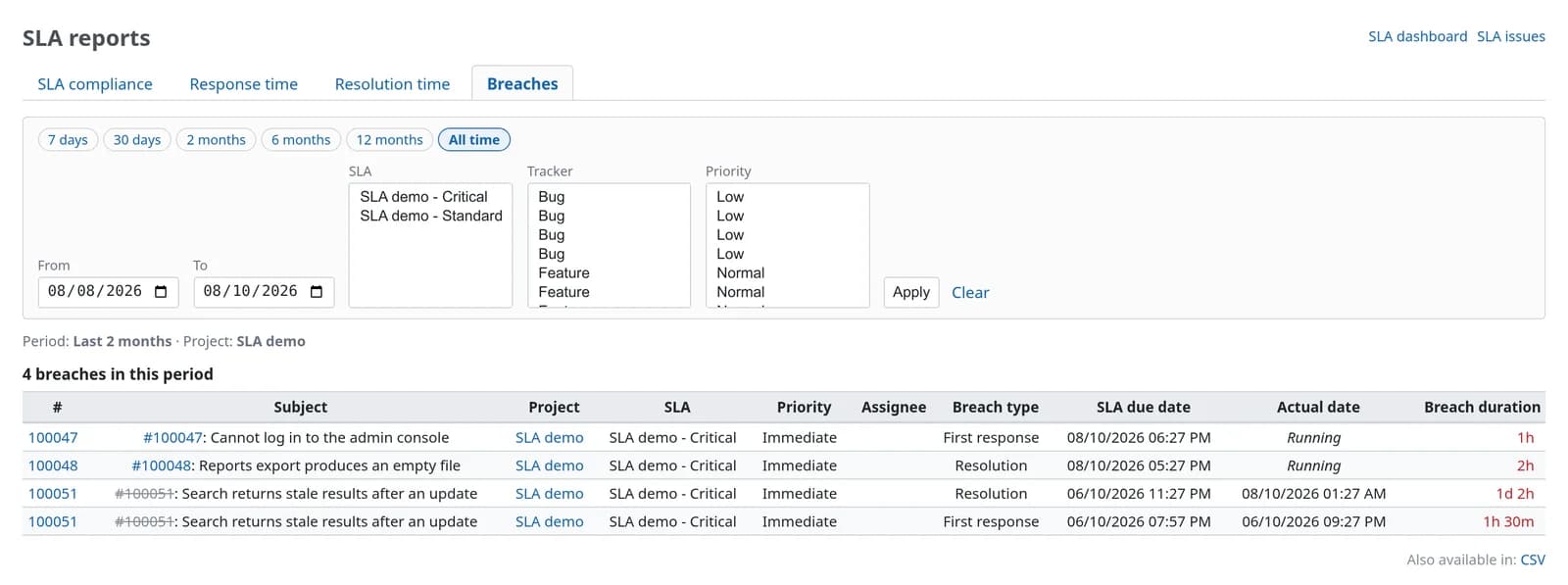Open the Resolution time tab
The width and height of the screenshot is (1568, 585).
(x=392, y=84)
